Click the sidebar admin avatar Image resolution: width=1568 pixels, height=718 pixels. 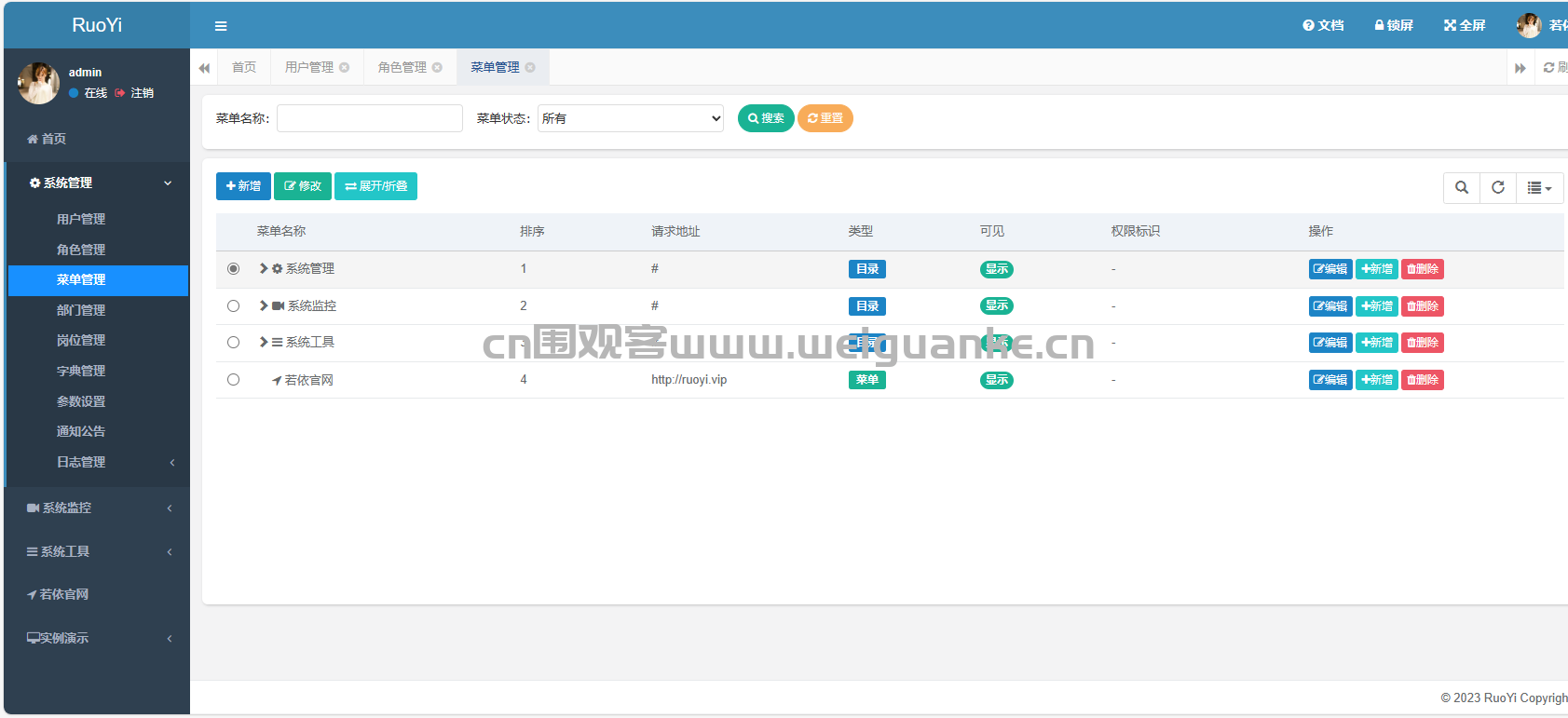(39, 83)
